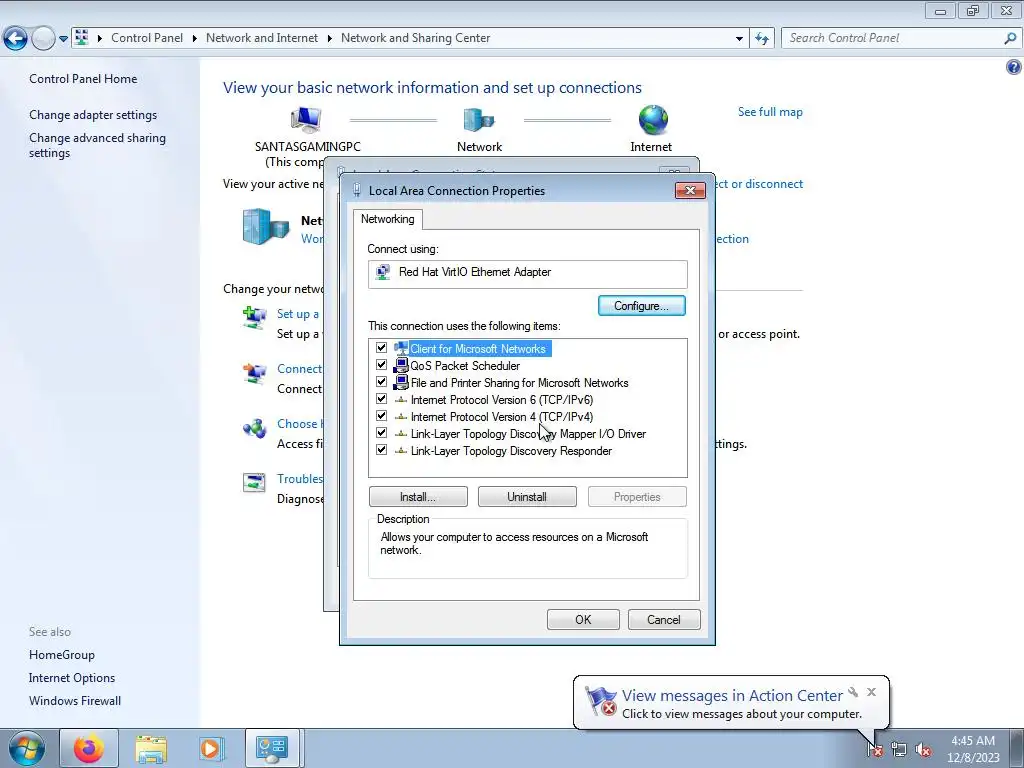This screenshot has width=1024, height=768.
Task: Close the Local Area Connection Properties dialog
Action: click(690, 191)
